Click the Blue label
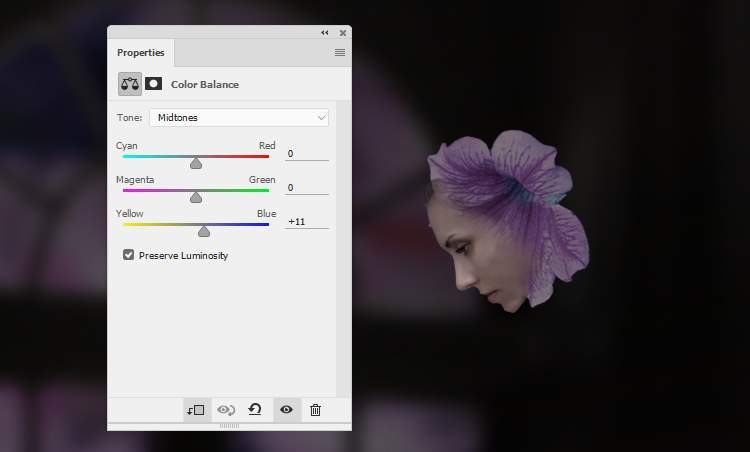Image resolution: width=750 pixels, height=452 pixels. click(x=266, y=214)
